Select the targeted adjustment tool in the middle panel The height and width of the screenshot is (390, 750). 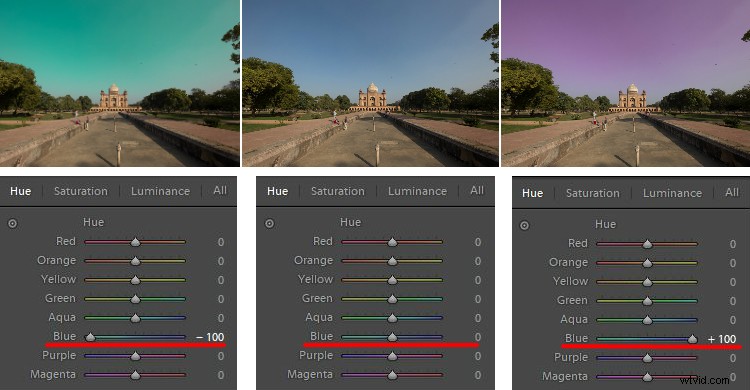(269, 223)
